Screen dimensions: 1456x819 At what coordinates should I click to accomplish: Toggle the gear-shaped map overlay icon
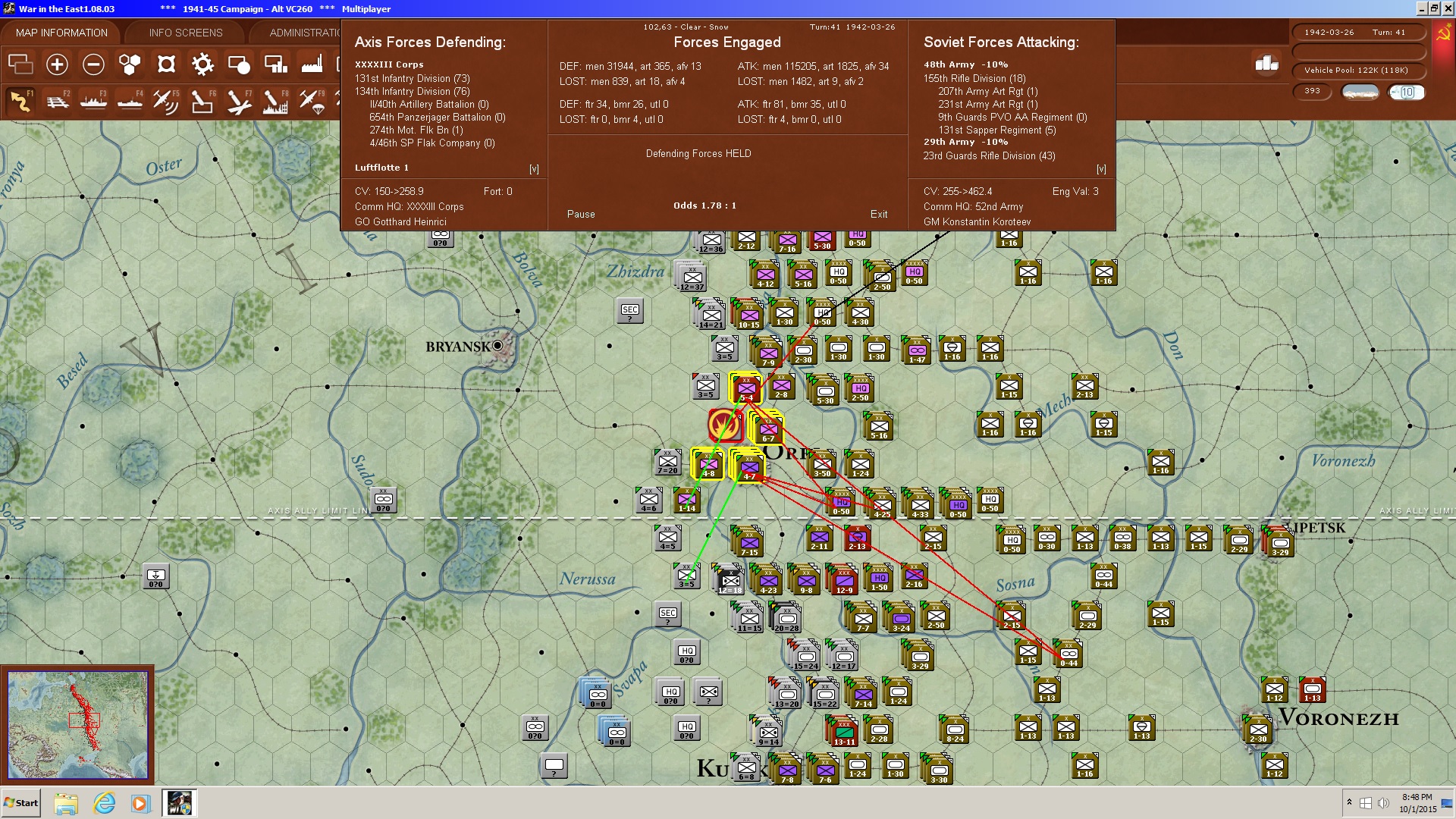202,64
